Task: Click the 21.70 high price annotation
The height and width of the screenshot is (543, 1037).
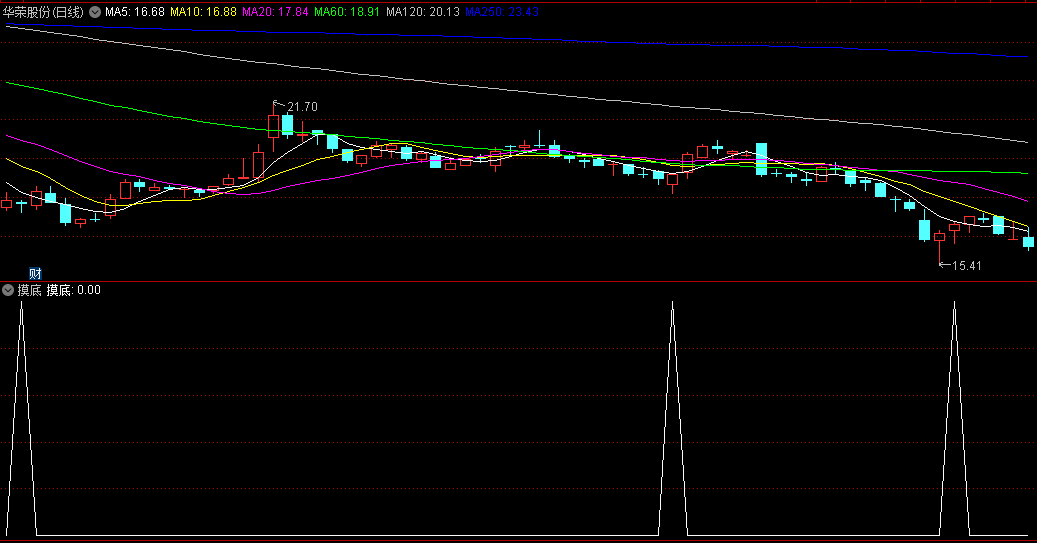Action: (x=302, y=106)
